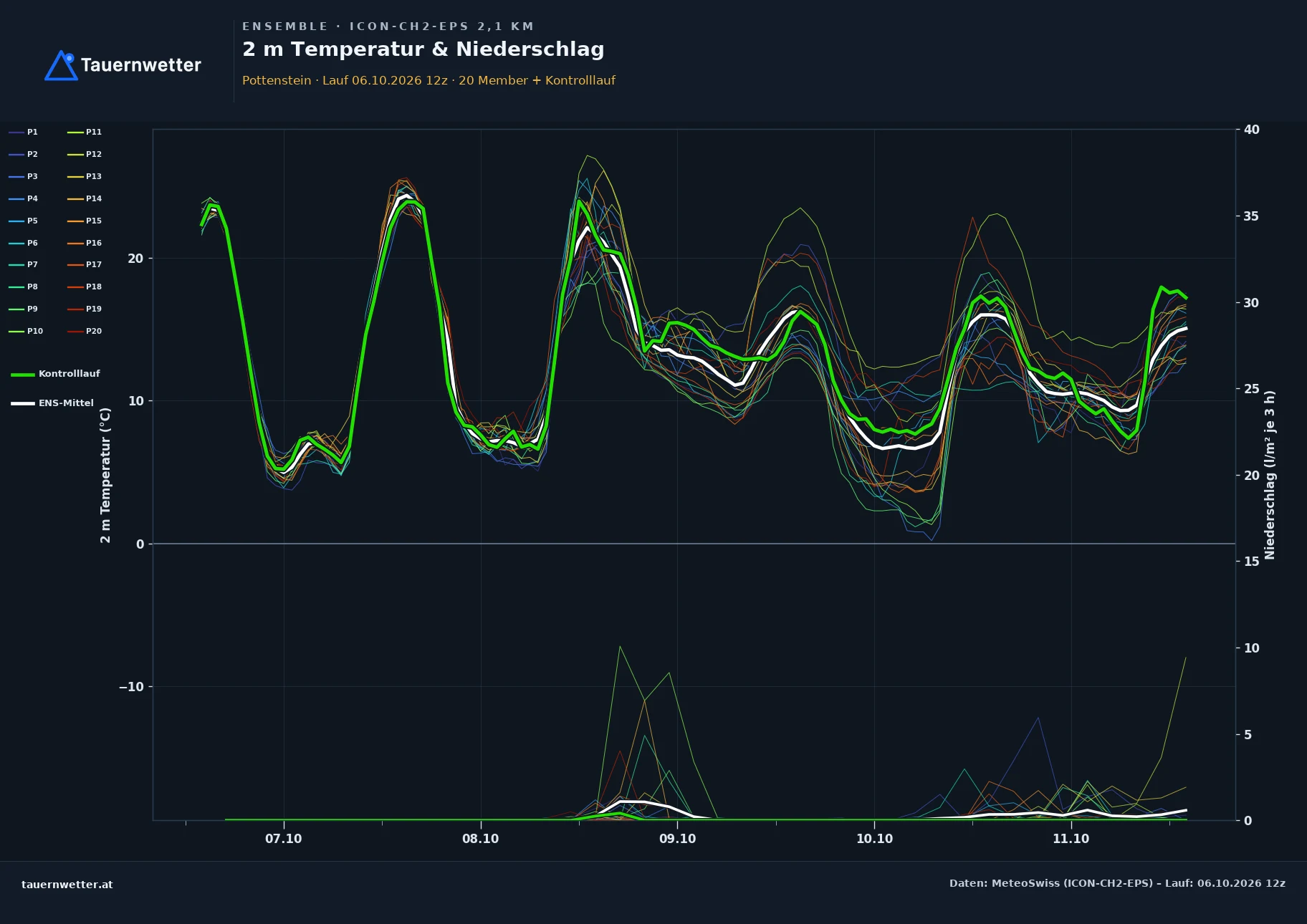Select the P15 legend entry

click(85, 221)
